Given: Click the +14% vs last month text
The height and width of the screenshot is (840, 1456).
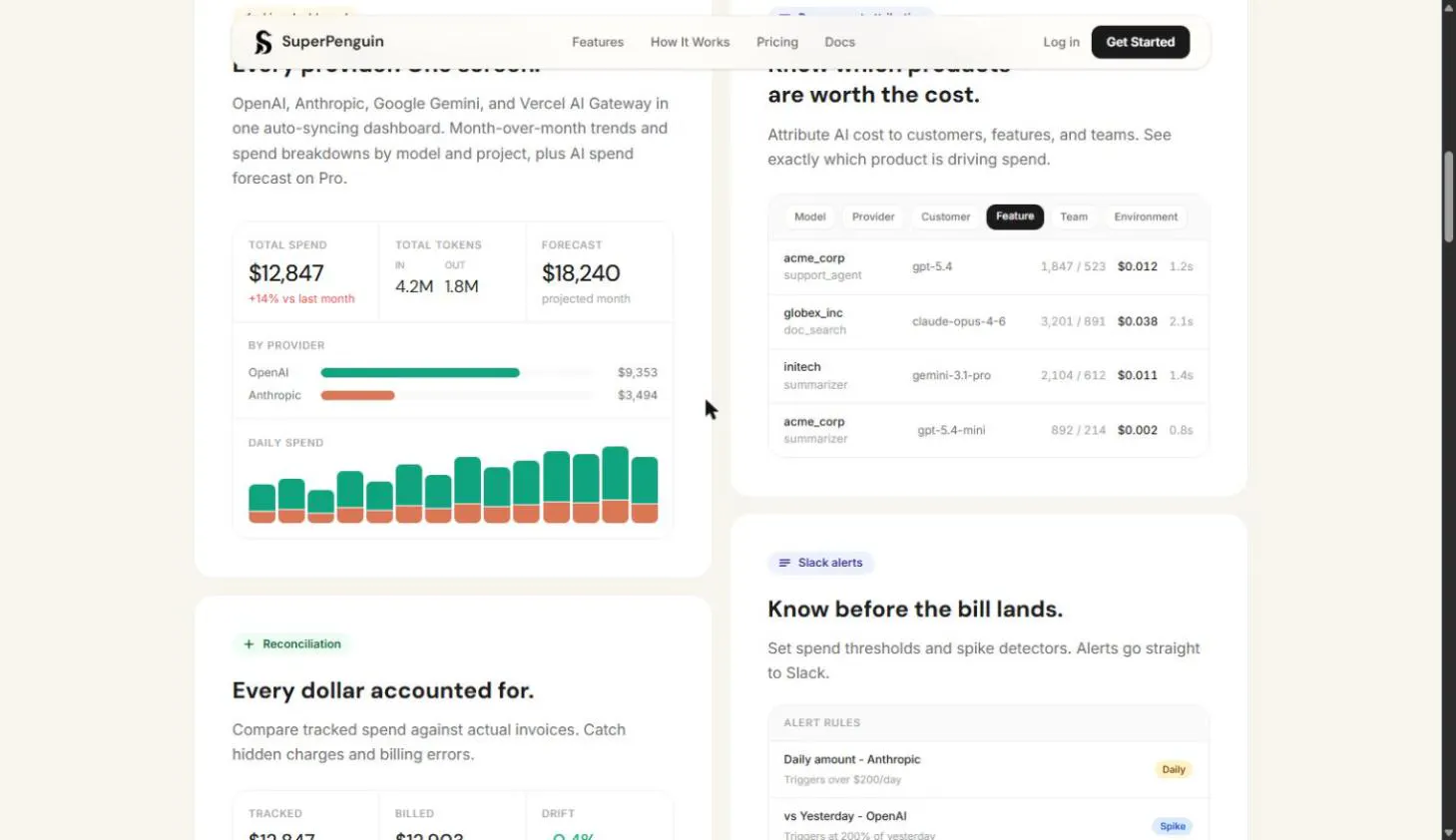Looking at the screenshot, I should pyautogui.click(x=301, y=299).
